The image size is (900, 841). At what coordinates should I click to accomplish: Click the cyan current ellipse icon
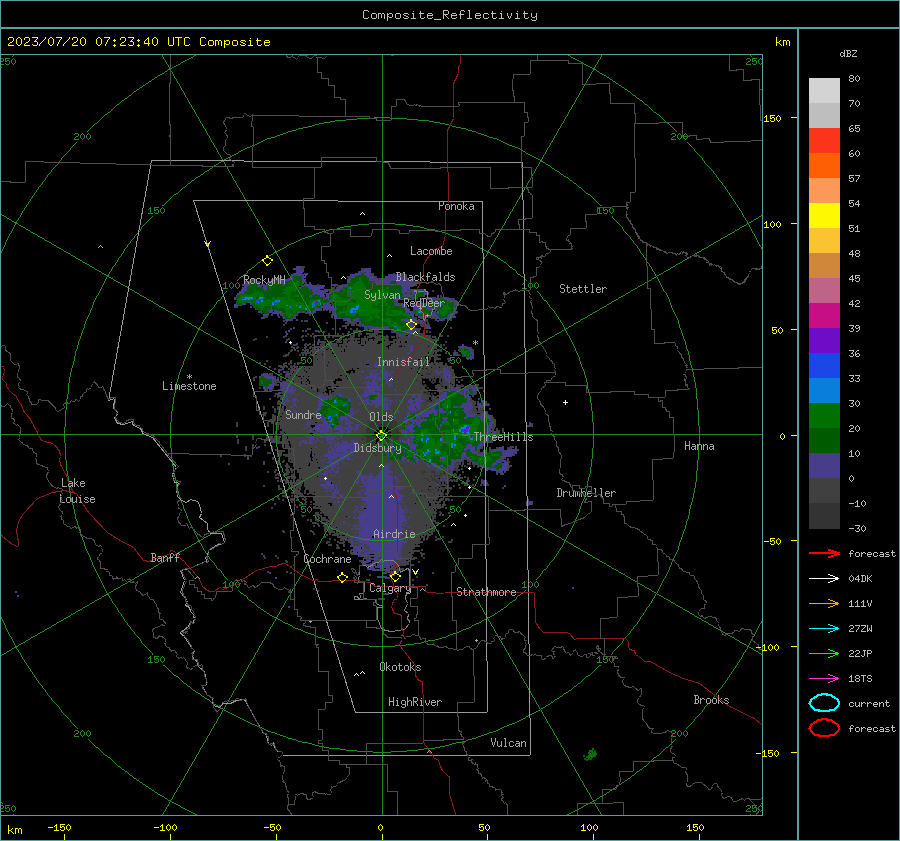coord(824,703)
